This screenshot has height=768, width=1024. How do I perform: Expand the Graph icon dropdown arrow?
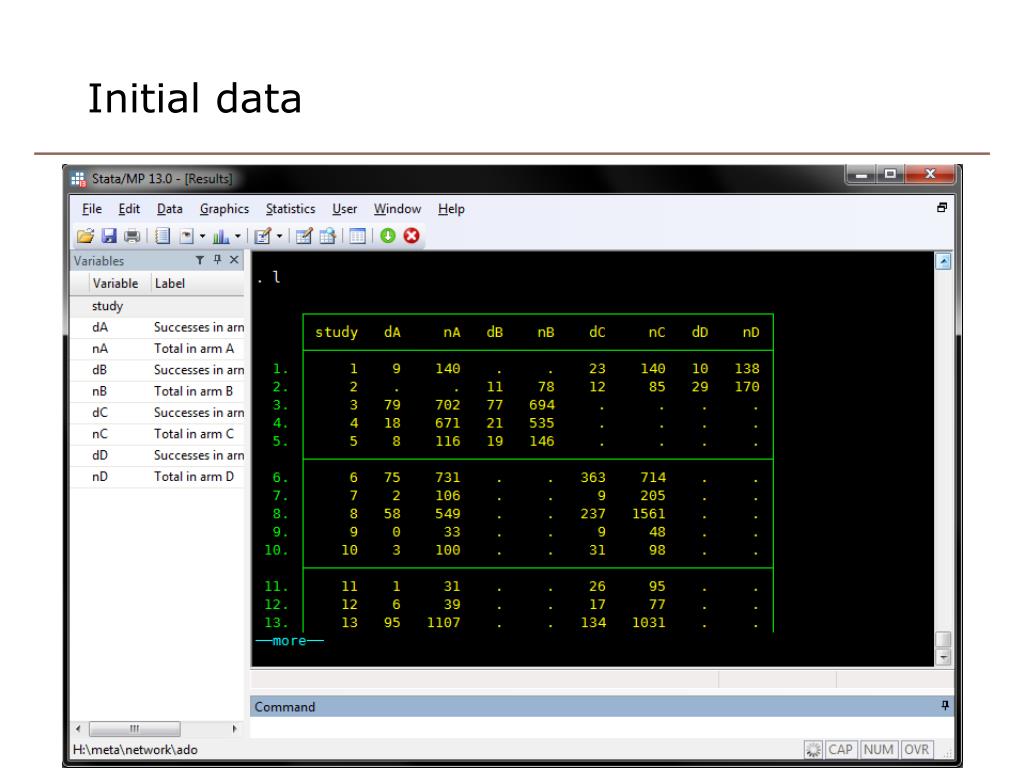tap(238, 236)
